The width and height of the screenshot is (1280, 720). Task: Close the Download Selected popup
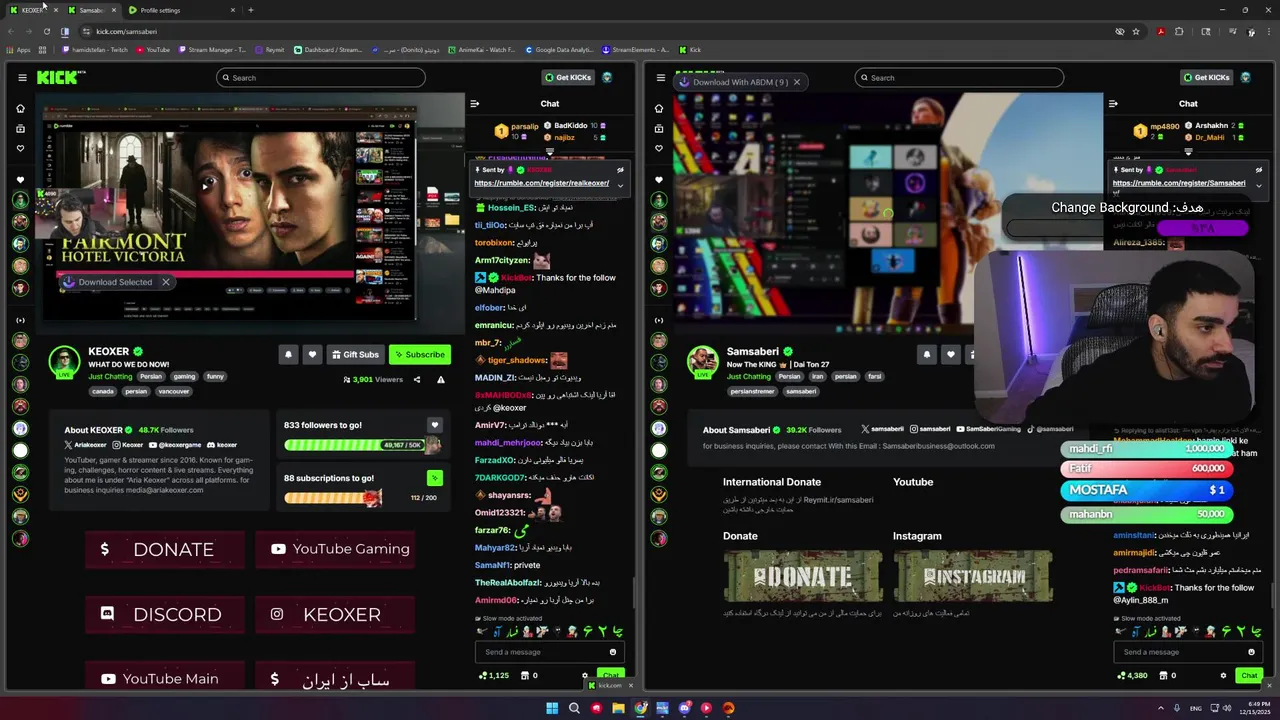point(166,282)
